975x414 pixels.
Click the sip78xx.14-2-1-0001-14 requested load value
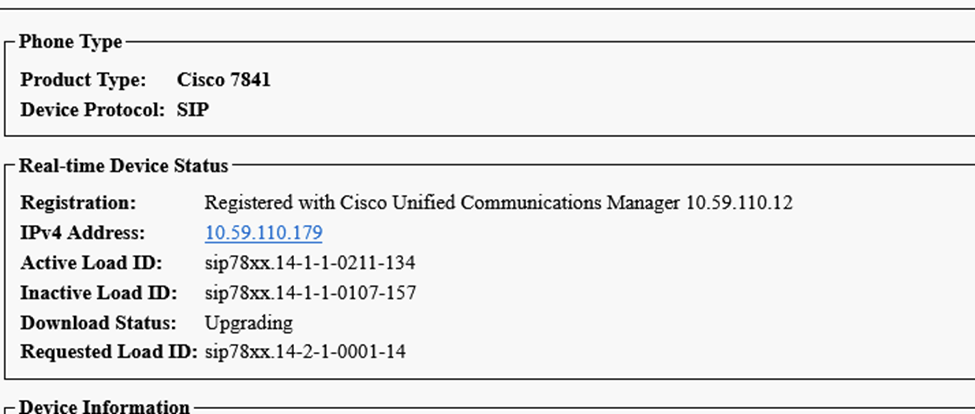(305, 352)
